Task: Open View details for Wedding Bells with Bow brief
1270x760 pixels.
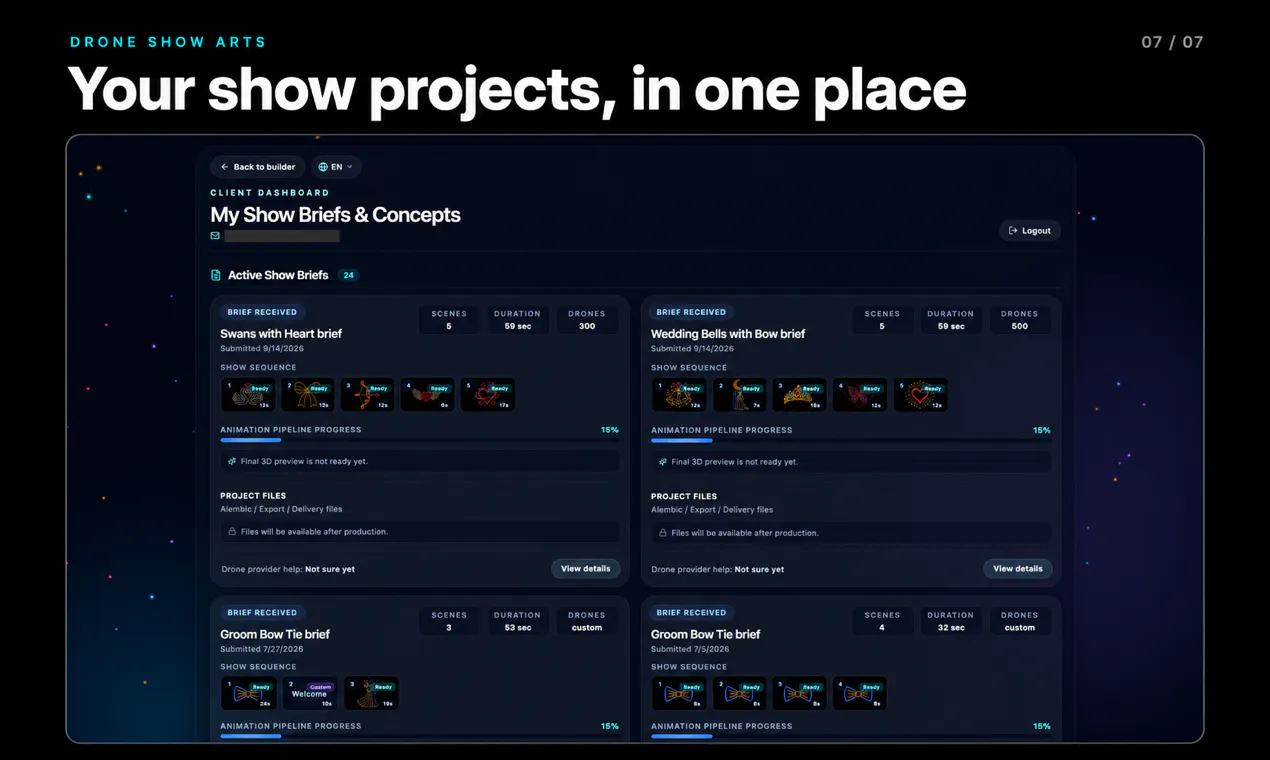Action: click(x=1018, y=569)
